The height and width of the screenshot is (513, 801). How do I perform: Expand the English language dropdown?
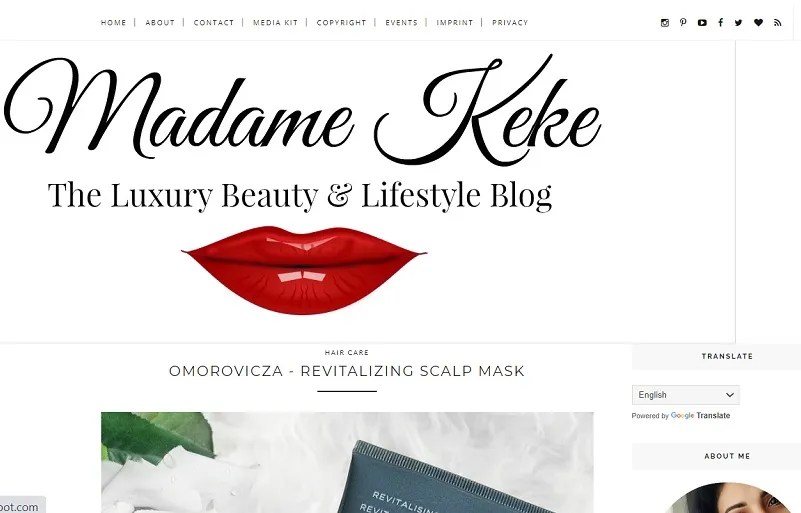(686, 395)
